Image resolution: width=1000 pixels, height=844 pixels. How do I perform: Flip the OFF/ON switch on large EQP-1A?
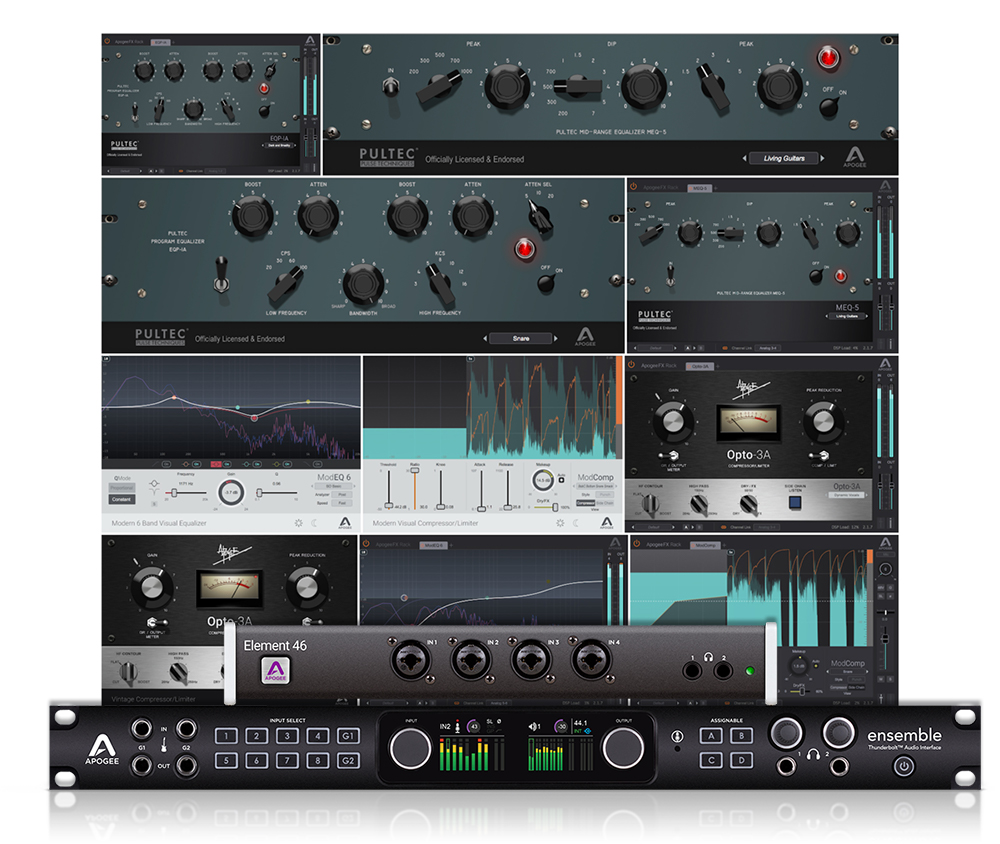(546, 283)
